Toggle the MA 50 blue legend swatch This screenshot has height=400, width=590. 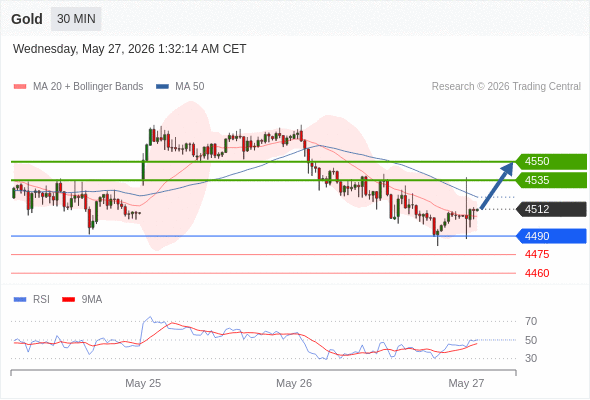162,87
